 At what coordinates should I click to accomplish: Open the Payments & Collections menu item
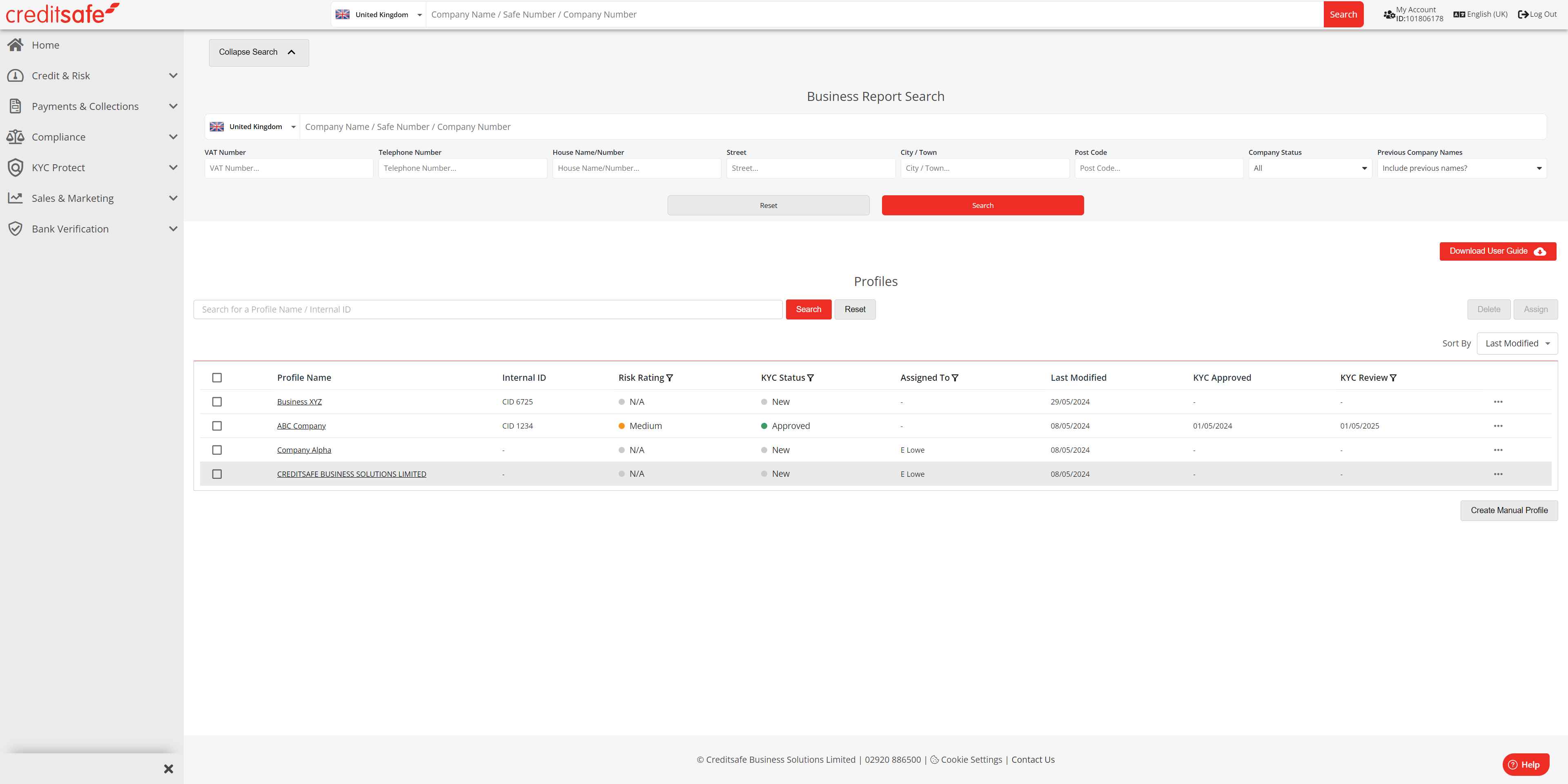[85, 106]
